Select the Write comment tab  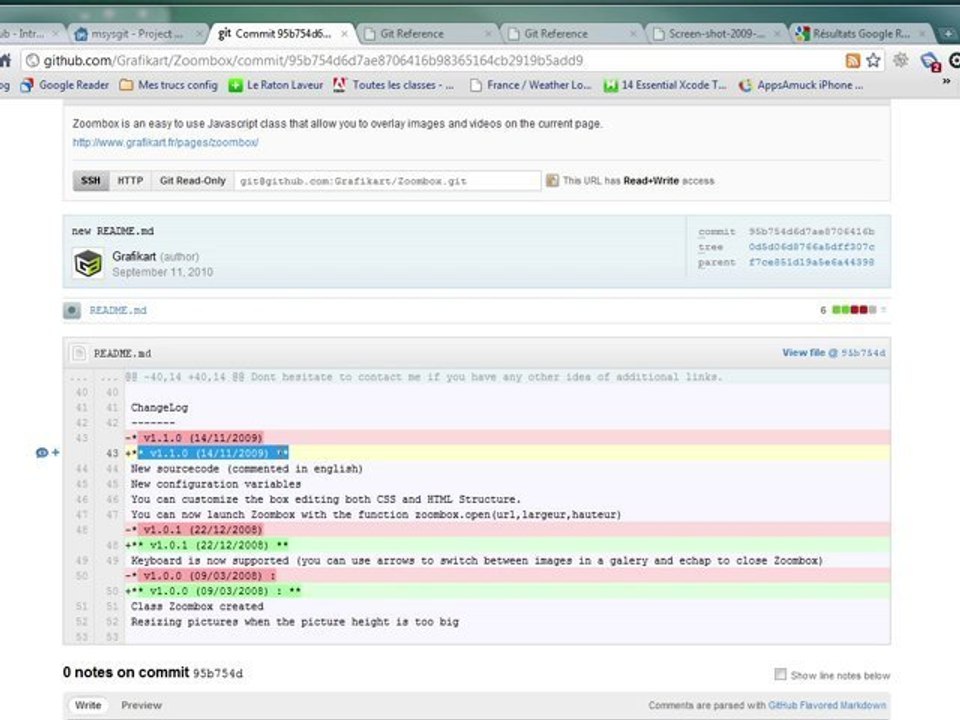(88, 705)
